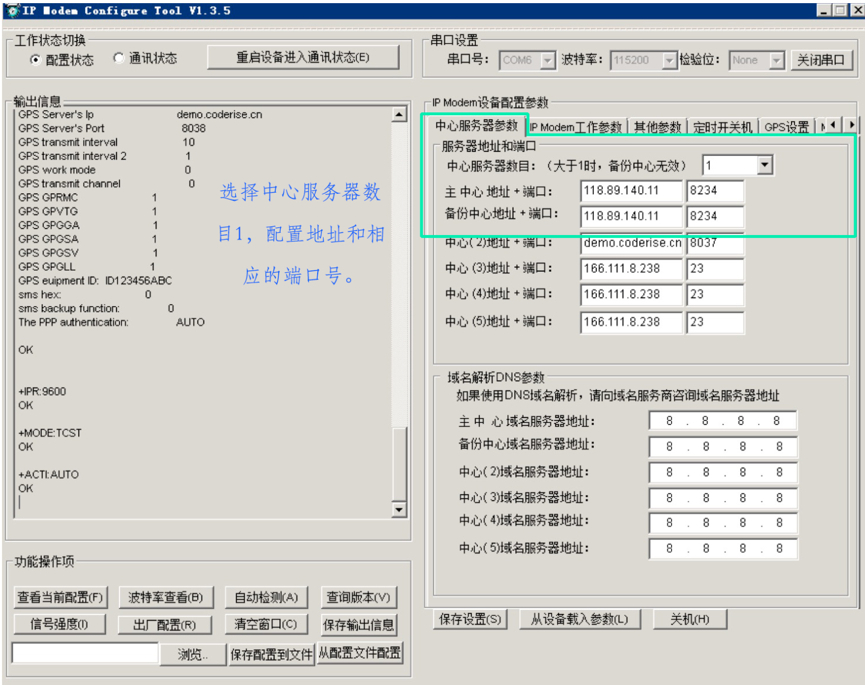The height and width of the screenshot is (685, 865).
Task: Click the 关闭串口 button
Action: (822, 60)
